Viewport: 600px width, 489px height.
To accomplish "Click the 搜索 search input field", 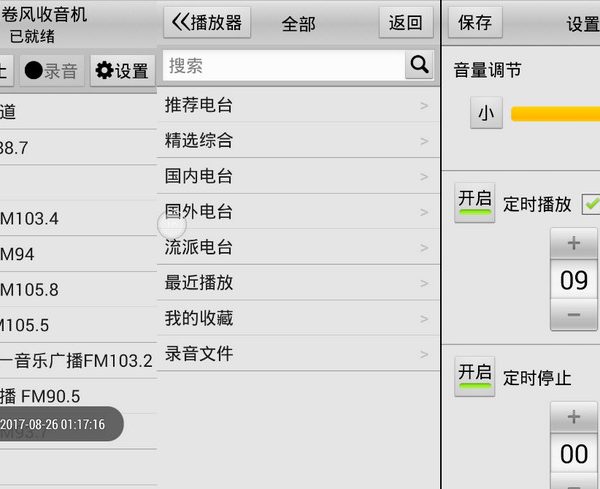I will tap(283, 66).
